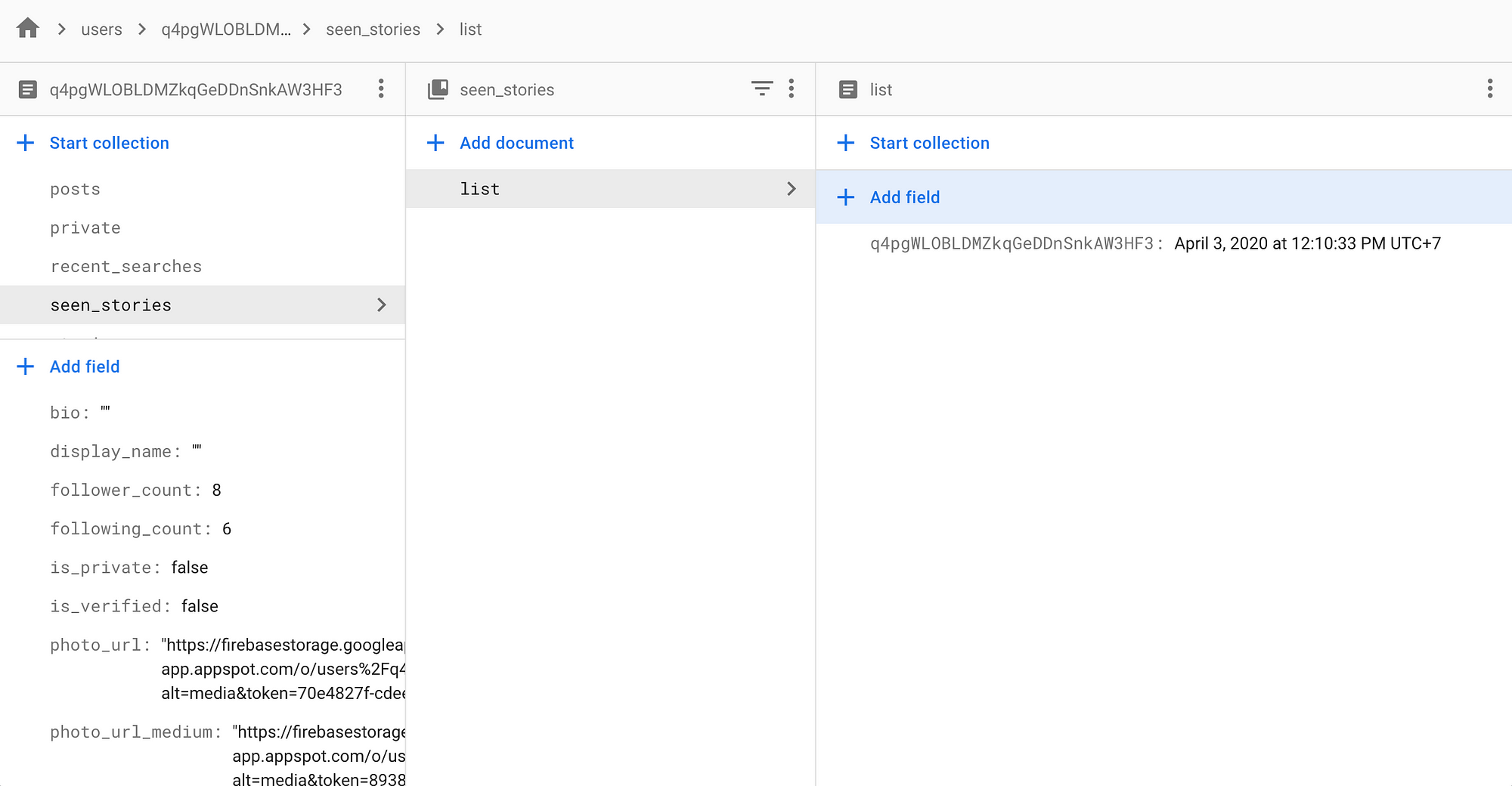Go to Firestore root via home icon

tap(28, 29)
